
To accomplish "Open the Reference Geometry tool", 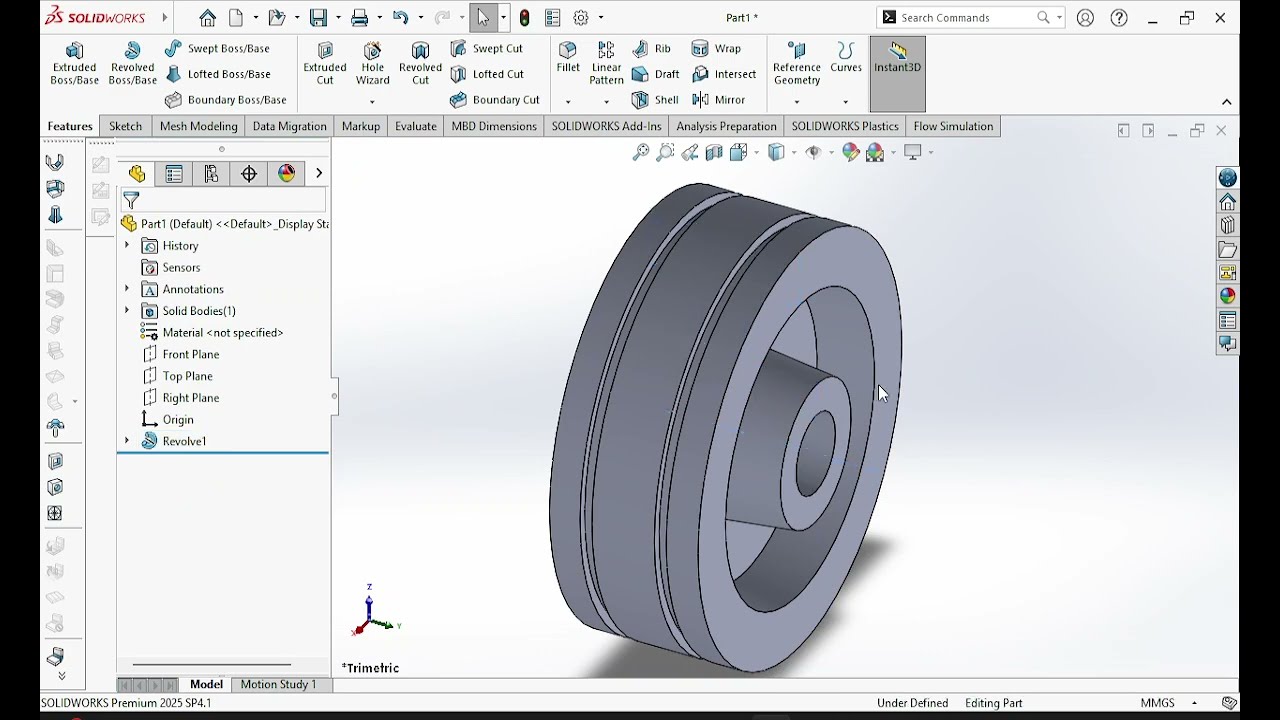I will [x=797, y=64].
